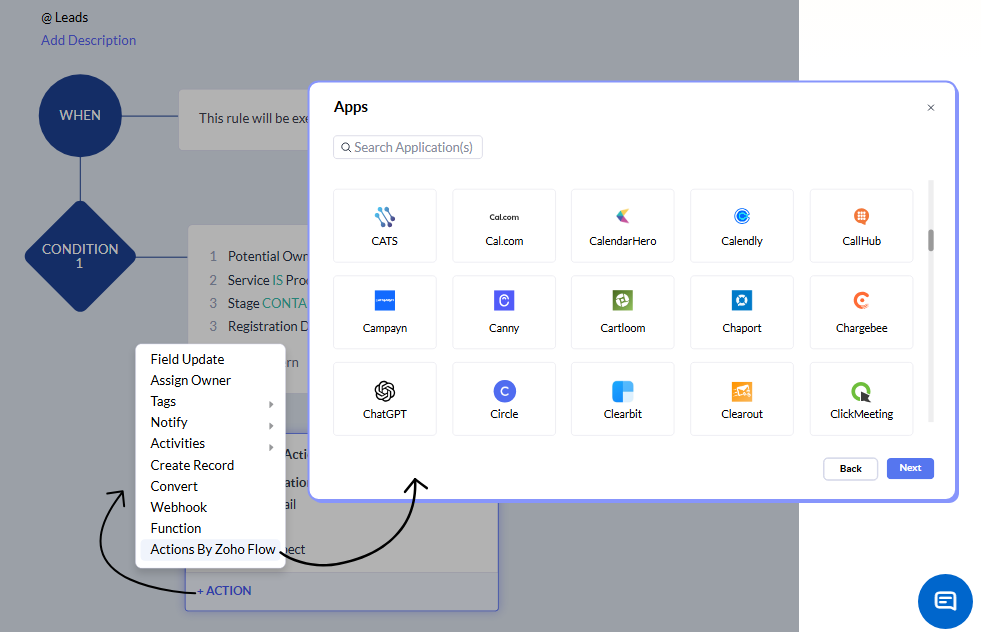Choose Field Update from action menu
This screenshot has width=981, height=632.
coord(187,359)
